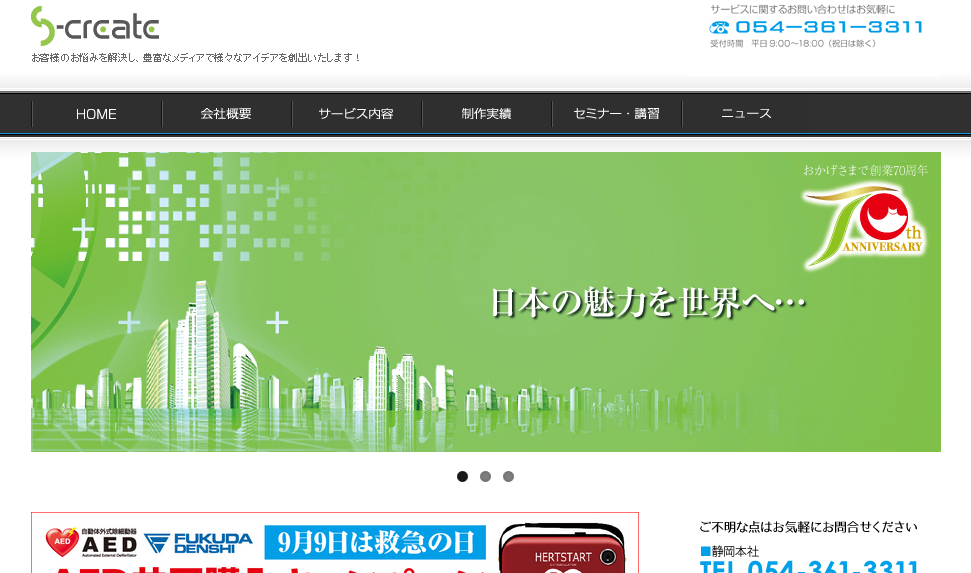Viewport: 971px width, 573px height.
Task: Click the sidebar TEL 054-361-3311 number
Action: pos(808,567)
